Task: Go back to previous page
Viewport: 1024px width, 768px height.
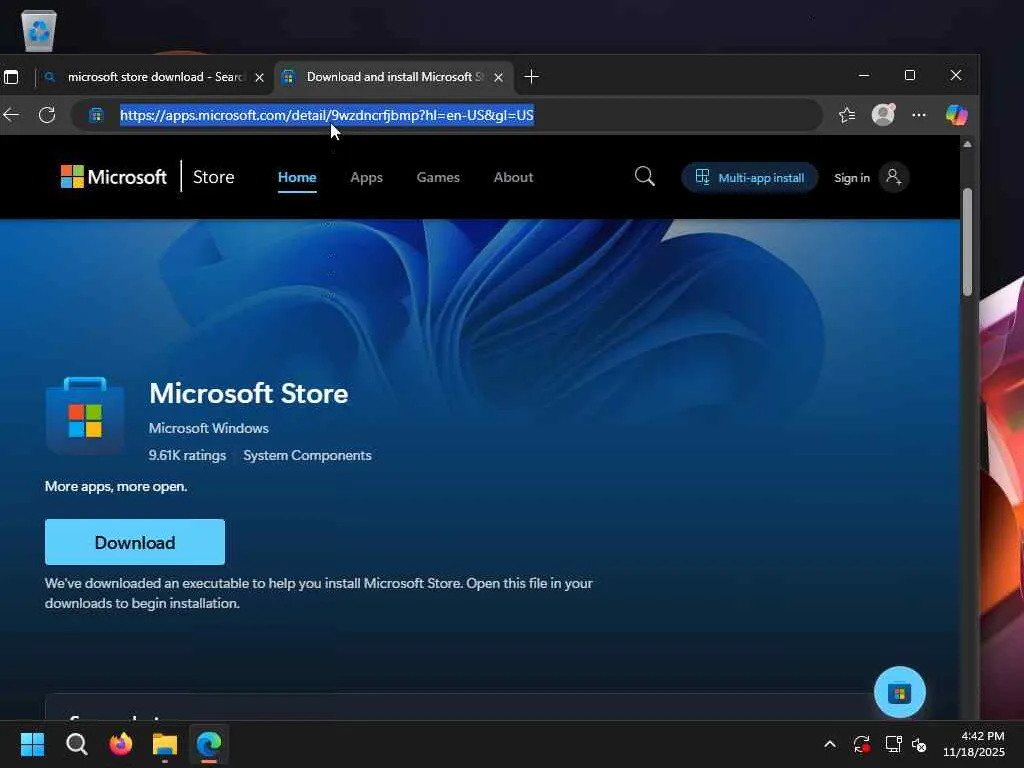Action: pos(11,116)
